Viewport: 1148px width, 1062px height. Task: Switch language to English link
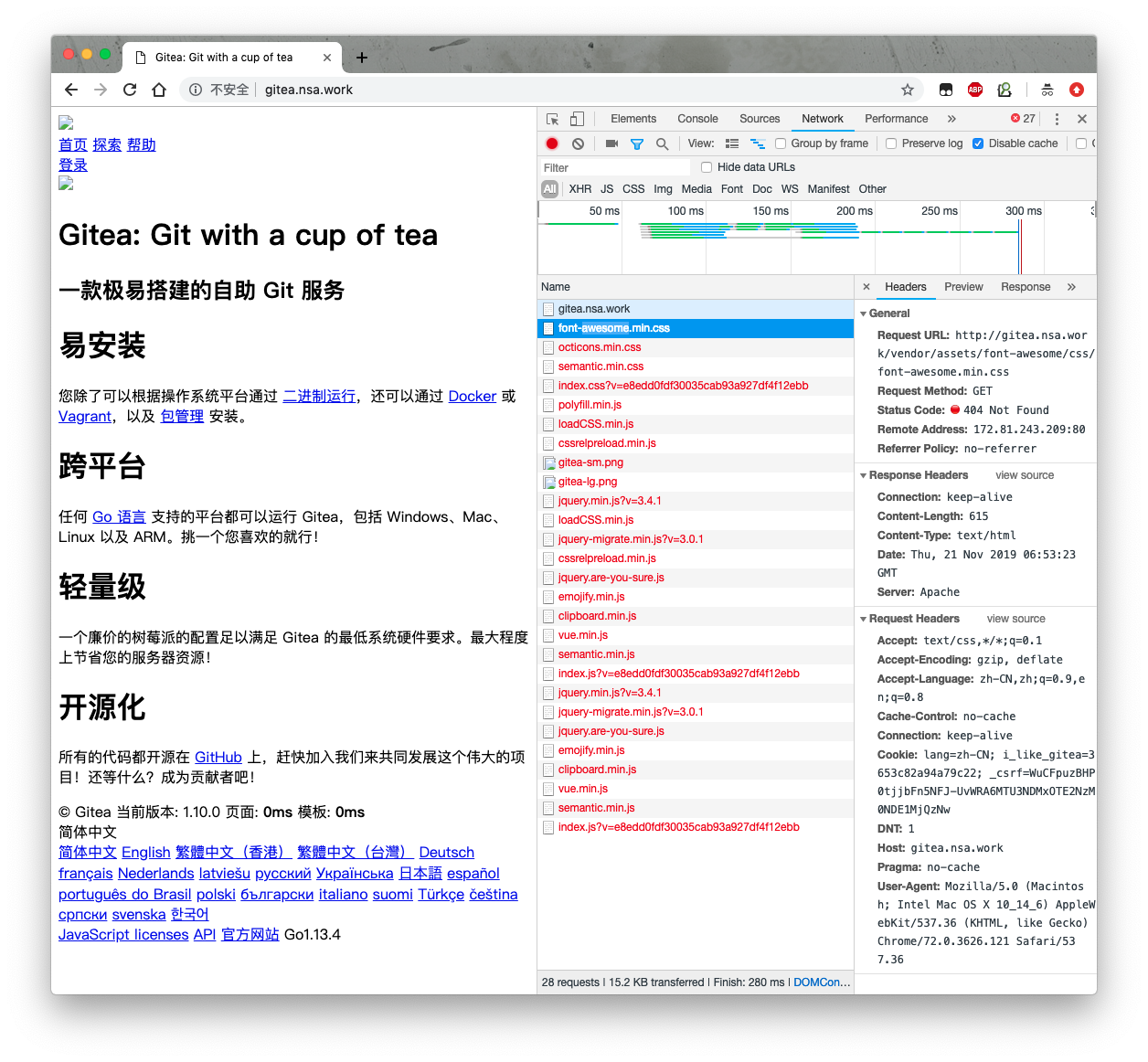coord(146,852)
